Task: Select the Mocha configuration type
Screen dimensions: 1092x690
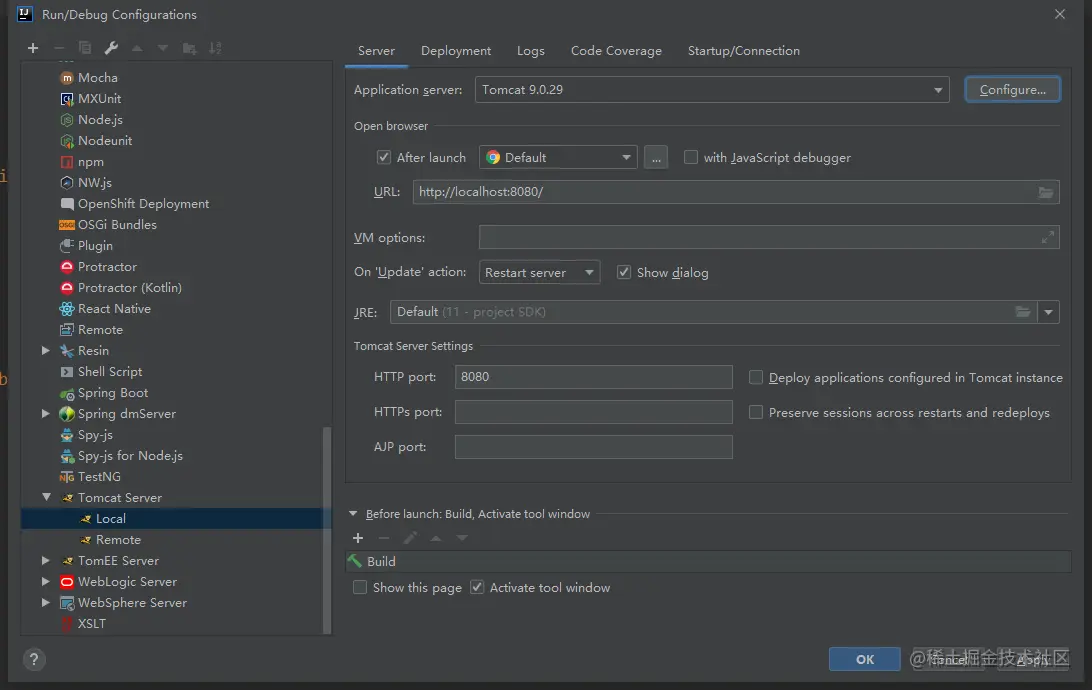Action: 98,77
